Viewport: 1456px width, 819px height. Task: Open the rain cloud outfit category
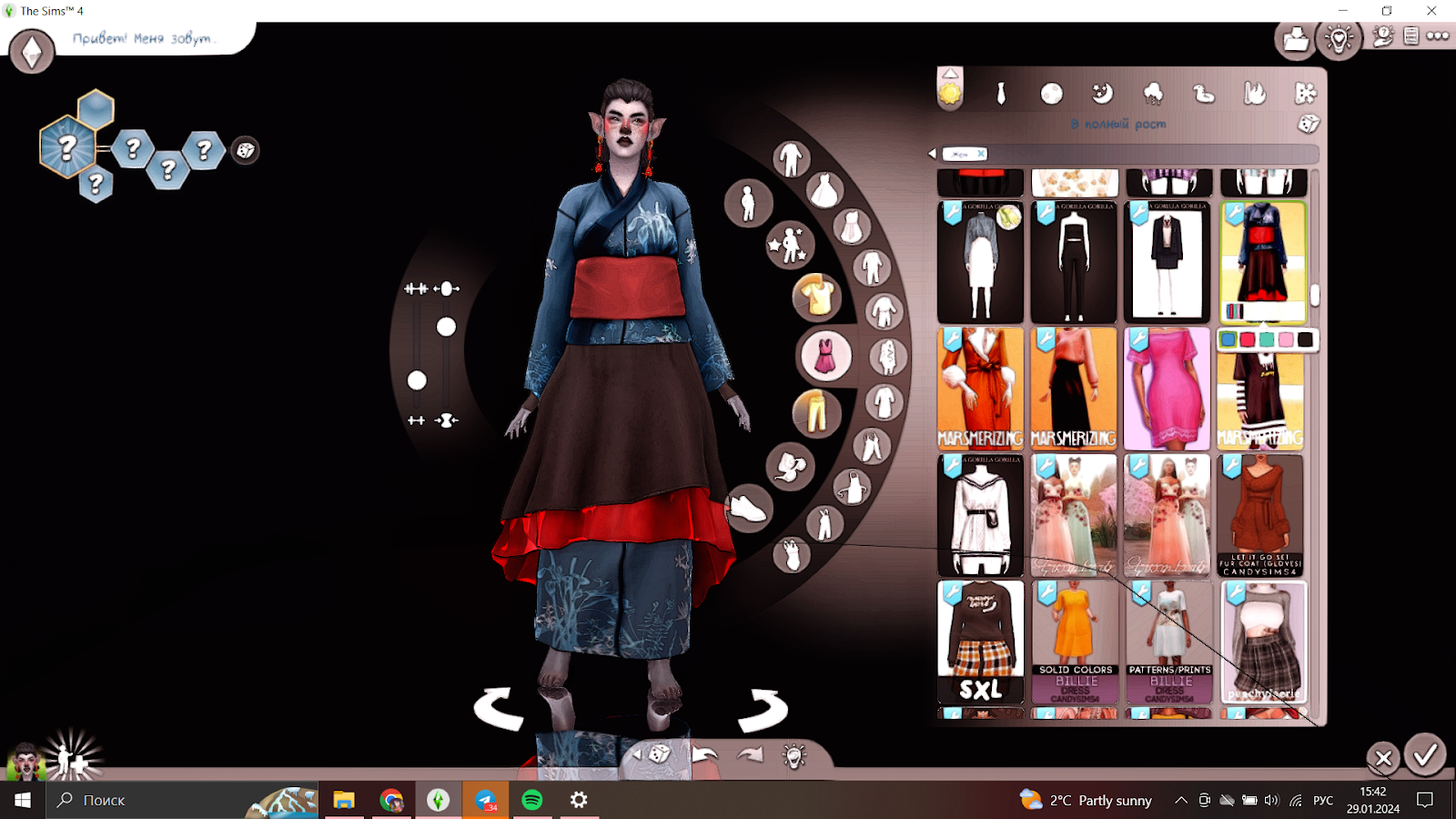pos(1153,93)
